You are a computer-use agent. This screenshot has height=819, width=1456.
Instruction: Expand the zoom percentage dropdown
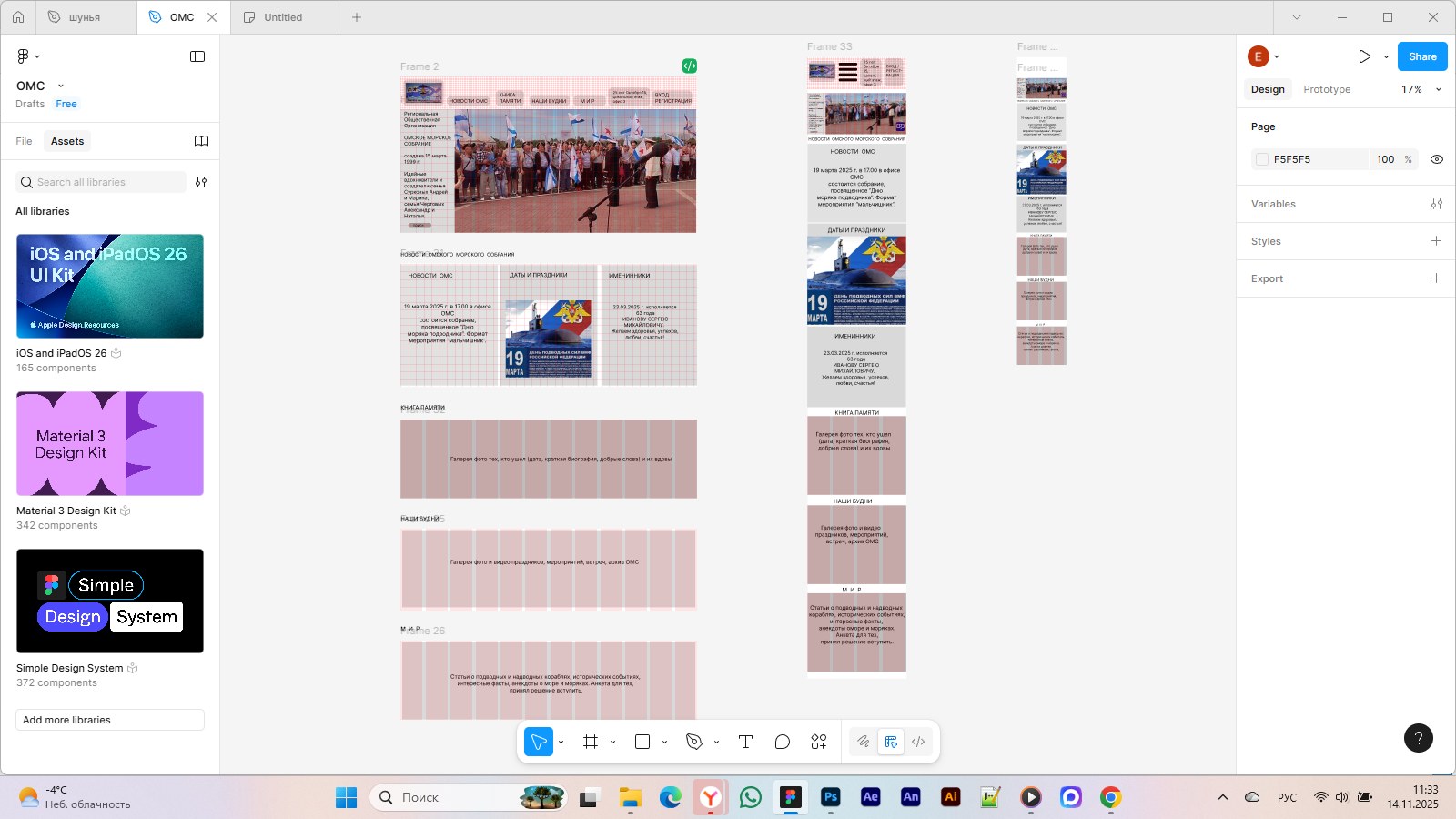pyautogui.click(x=1421, y=89)
